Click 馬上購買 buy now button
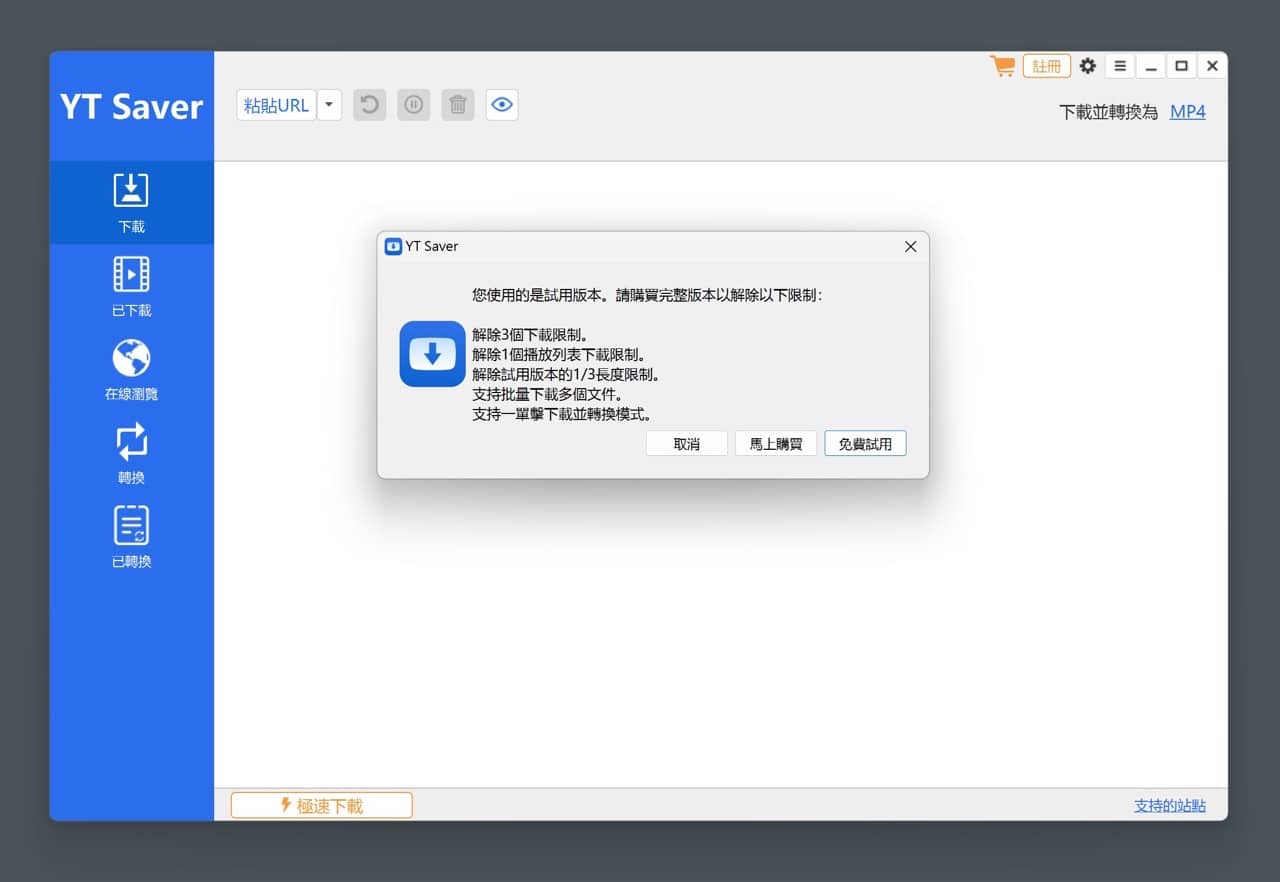 click(776, 444)
